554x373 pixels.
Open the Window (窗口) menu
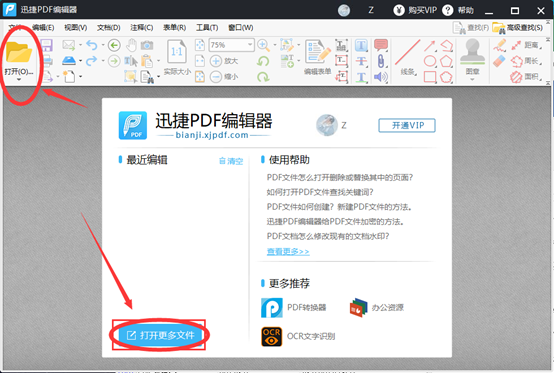[241, 28]
